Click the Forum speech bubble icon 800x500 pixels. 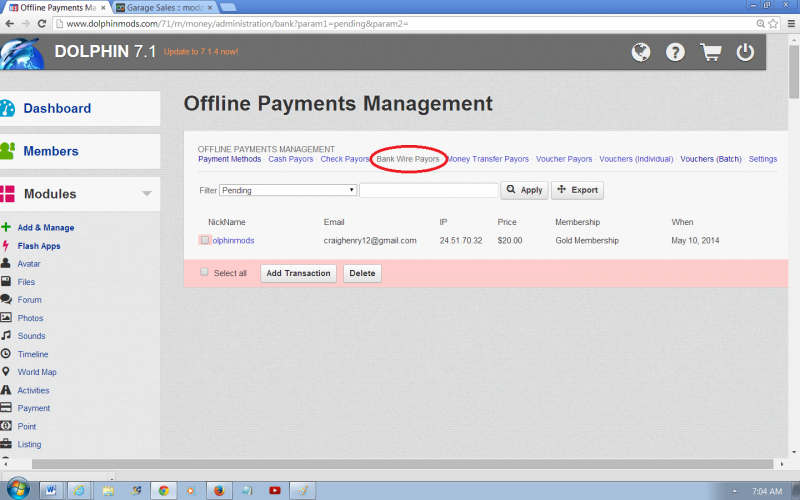click(6, 299)
